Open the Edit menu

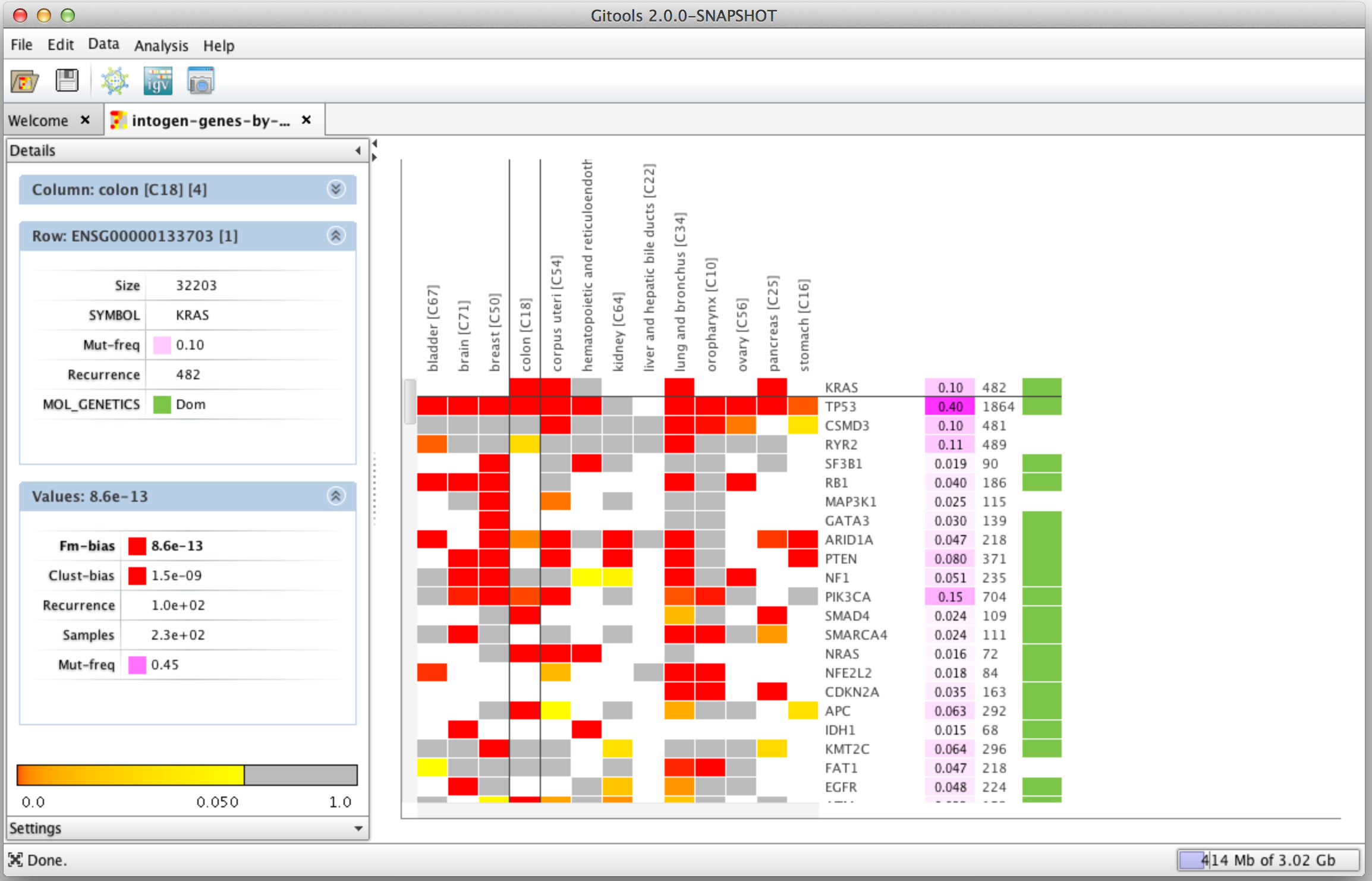click(60, 45)
